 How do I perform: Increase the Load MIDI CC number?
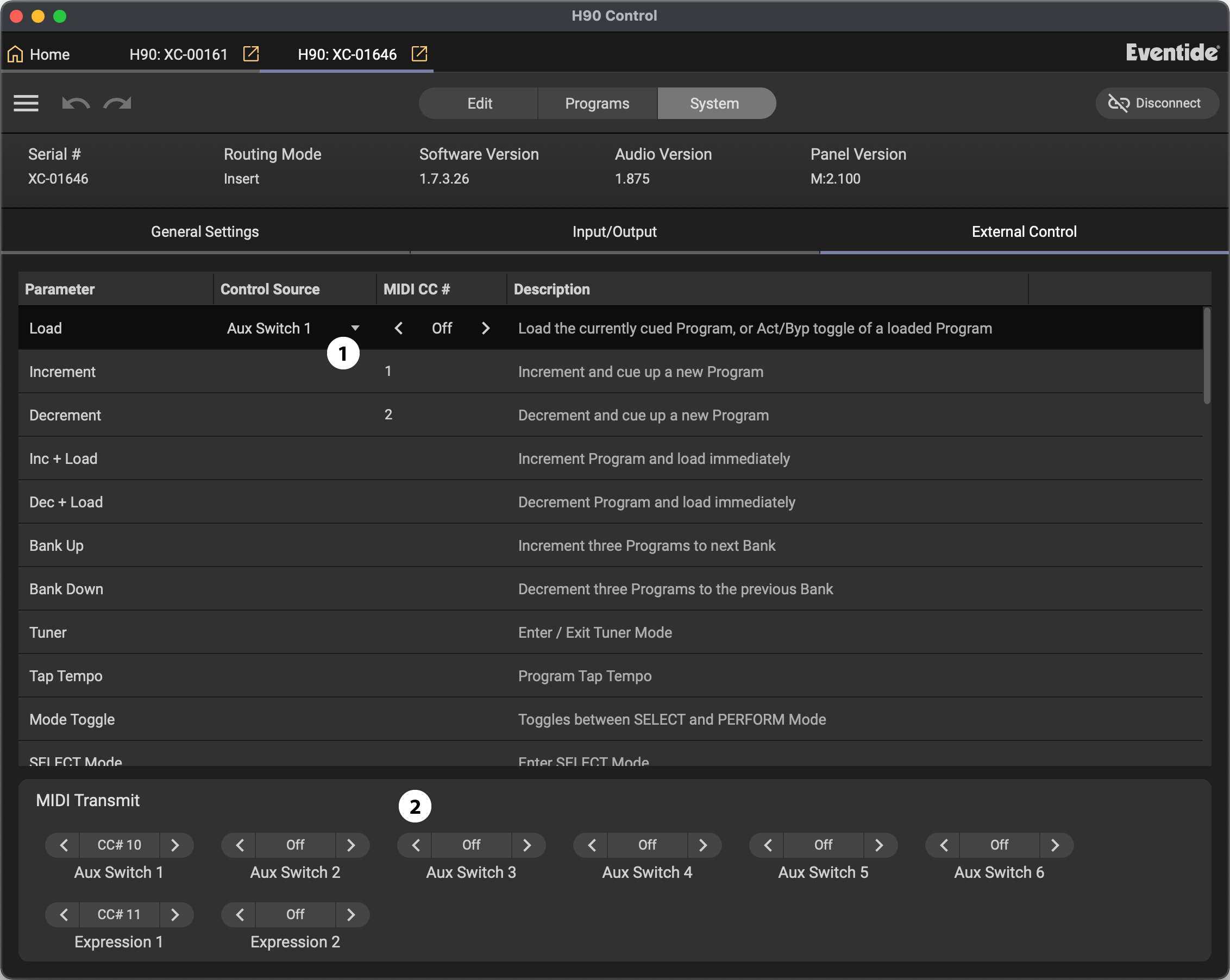[486, 328]
